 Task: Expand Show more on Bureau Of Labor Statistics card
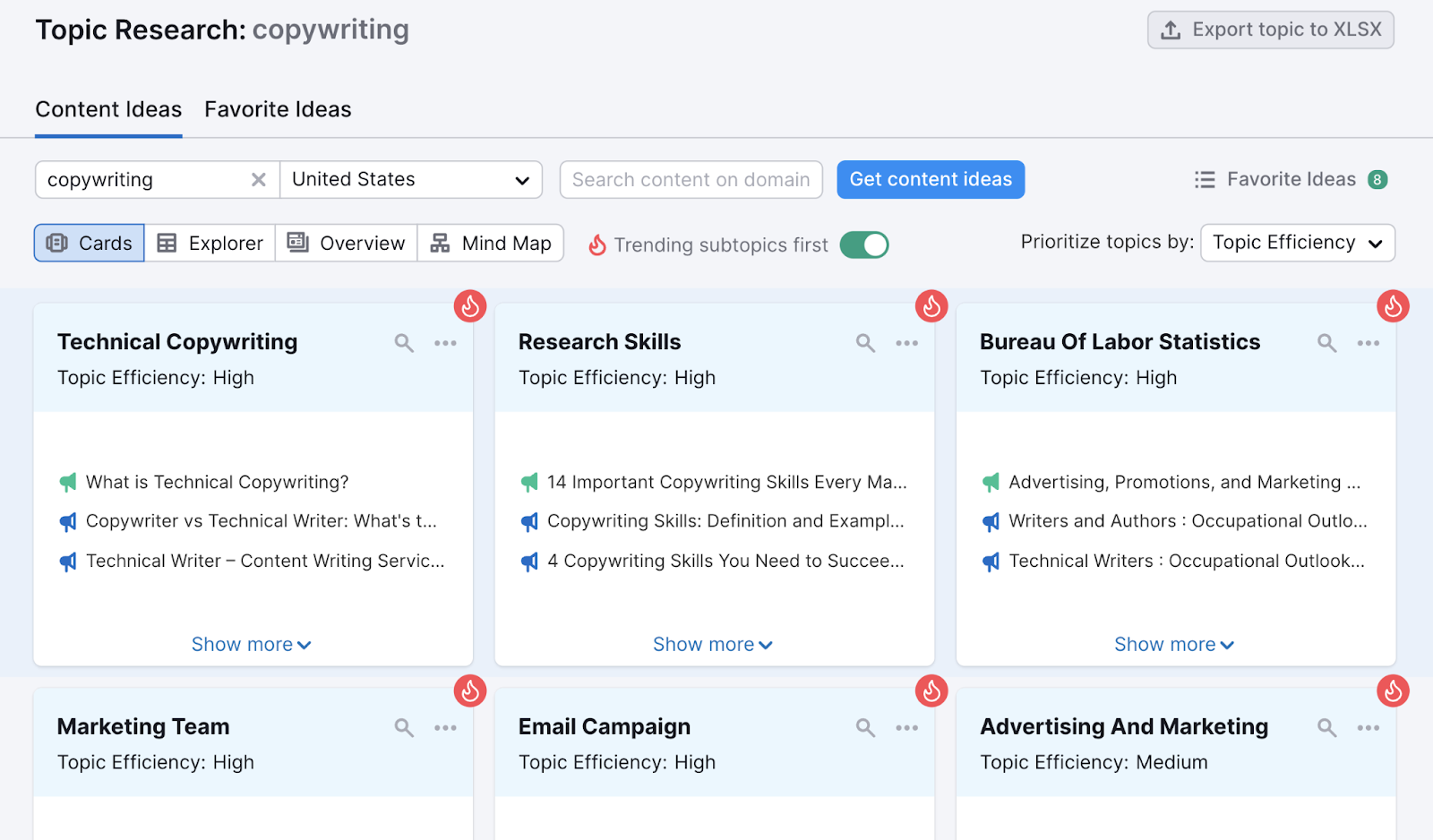click(x=1174, y=645)
